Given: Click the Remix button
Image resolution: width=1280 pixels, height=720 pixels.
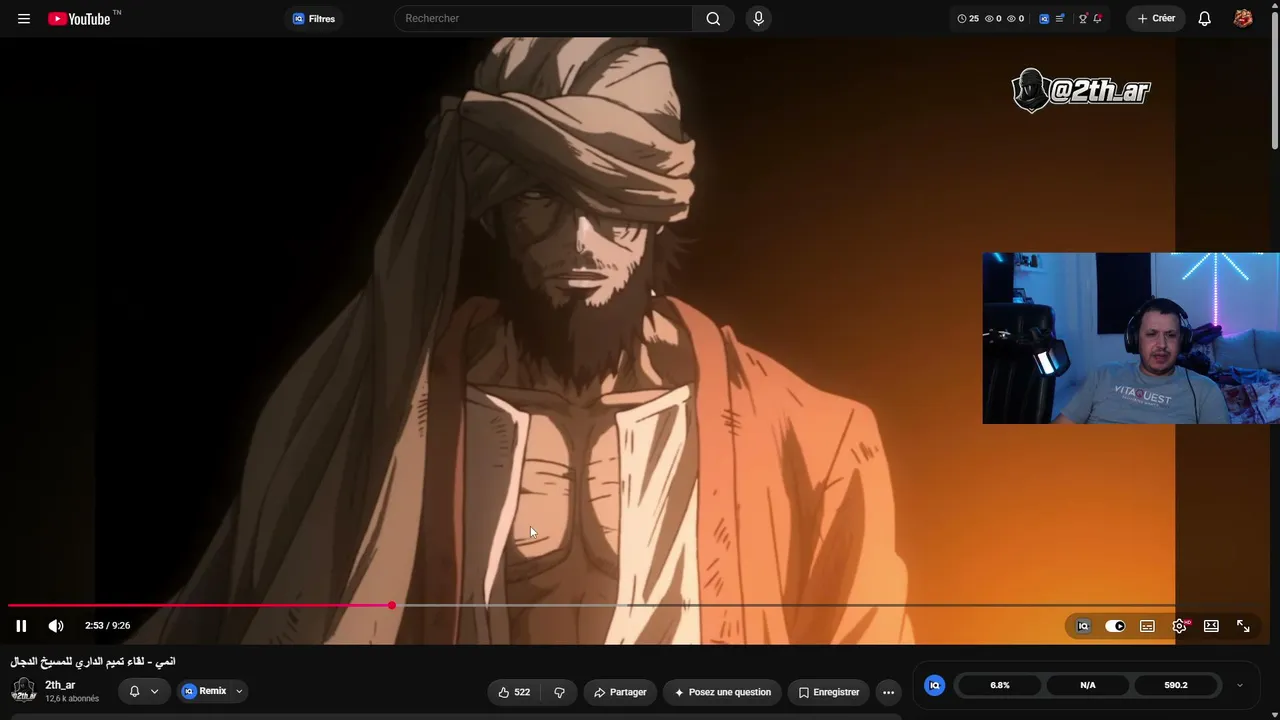Looking at the screenshot, I should click(x=204, y=691).
